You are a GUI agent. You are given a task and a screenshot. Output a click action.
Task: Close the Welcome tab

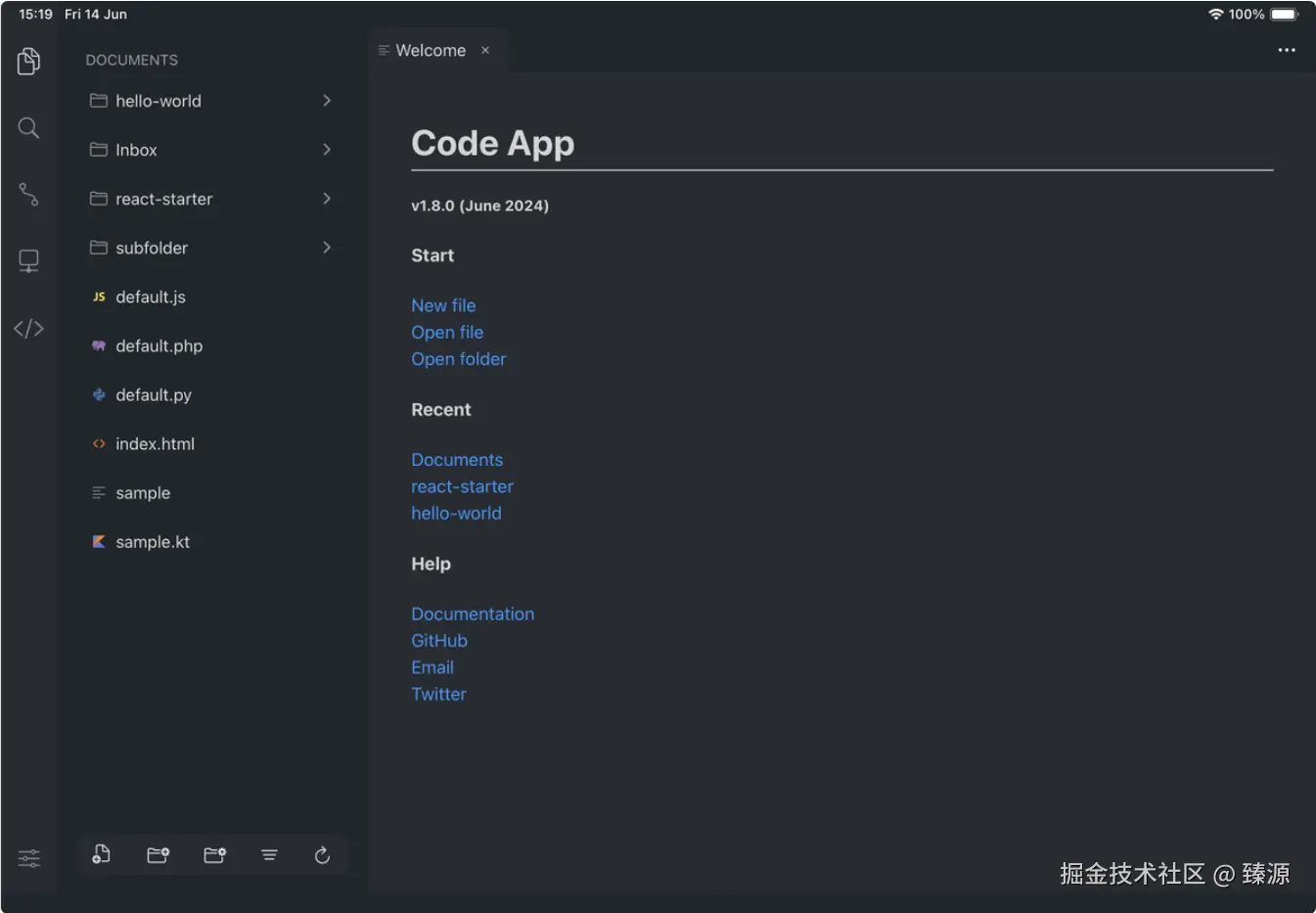pos(485,51)
